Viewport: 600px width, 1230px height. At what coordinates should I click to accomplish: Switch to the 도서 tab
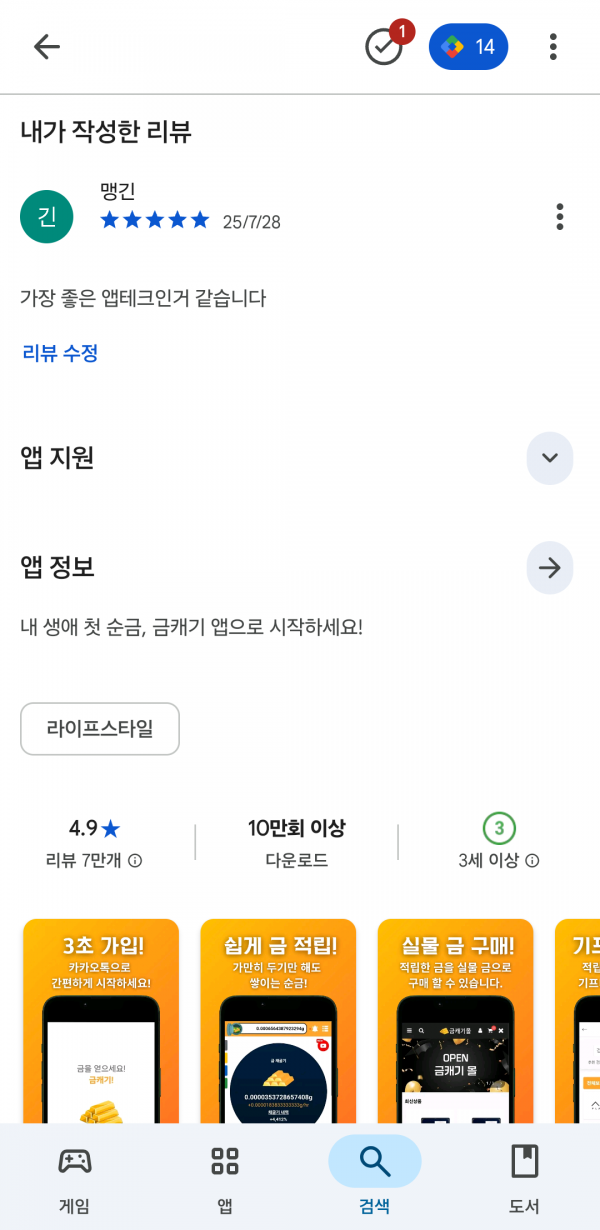525,1178
